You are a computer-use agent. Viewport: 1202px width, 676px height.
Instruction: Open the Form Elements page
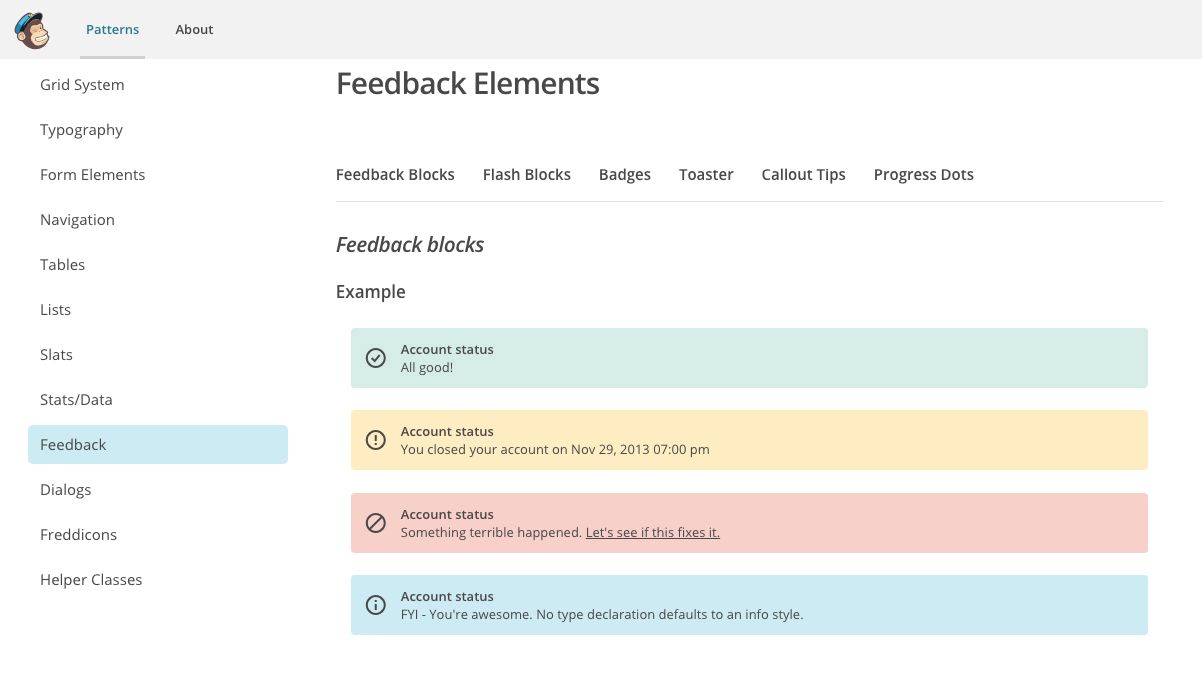[92, 174]
